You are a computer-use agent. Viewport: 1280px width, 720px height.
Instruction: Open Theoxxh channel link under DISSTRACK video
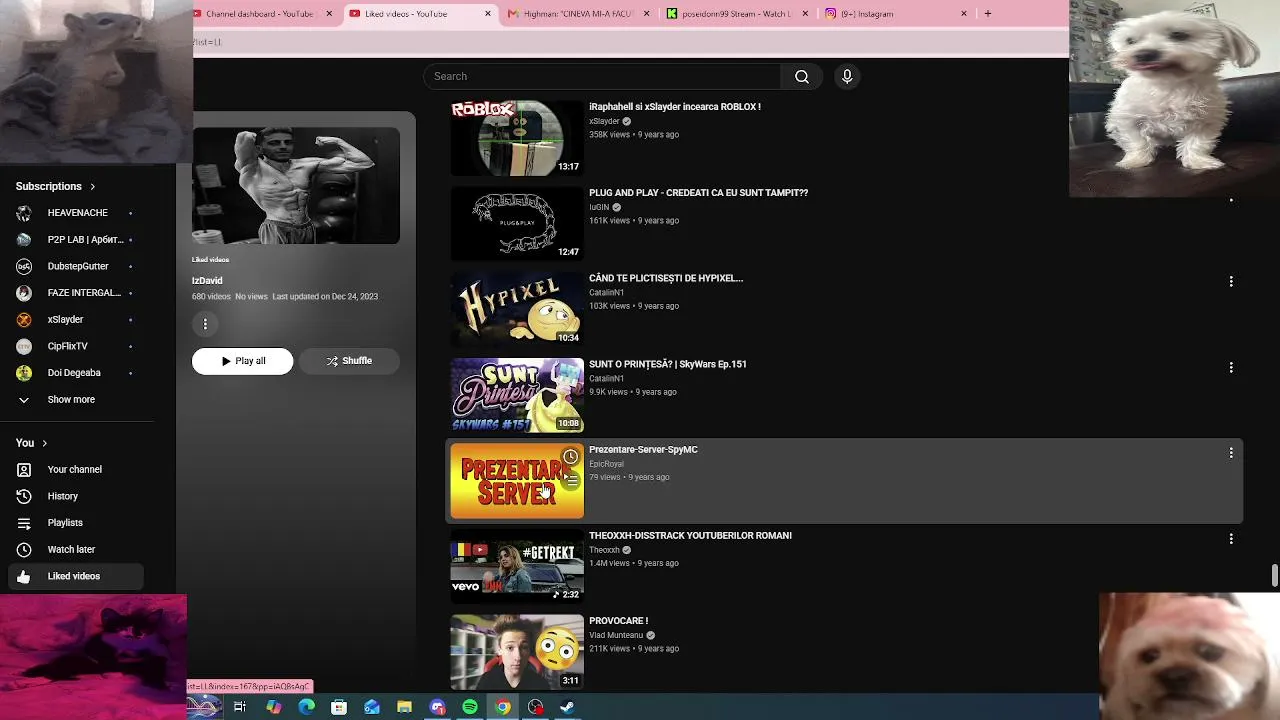pos(604,550)
